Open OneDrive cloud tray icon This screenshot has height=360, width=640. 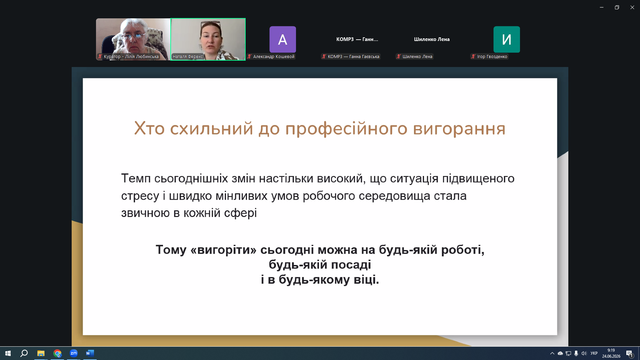(560, 353)
